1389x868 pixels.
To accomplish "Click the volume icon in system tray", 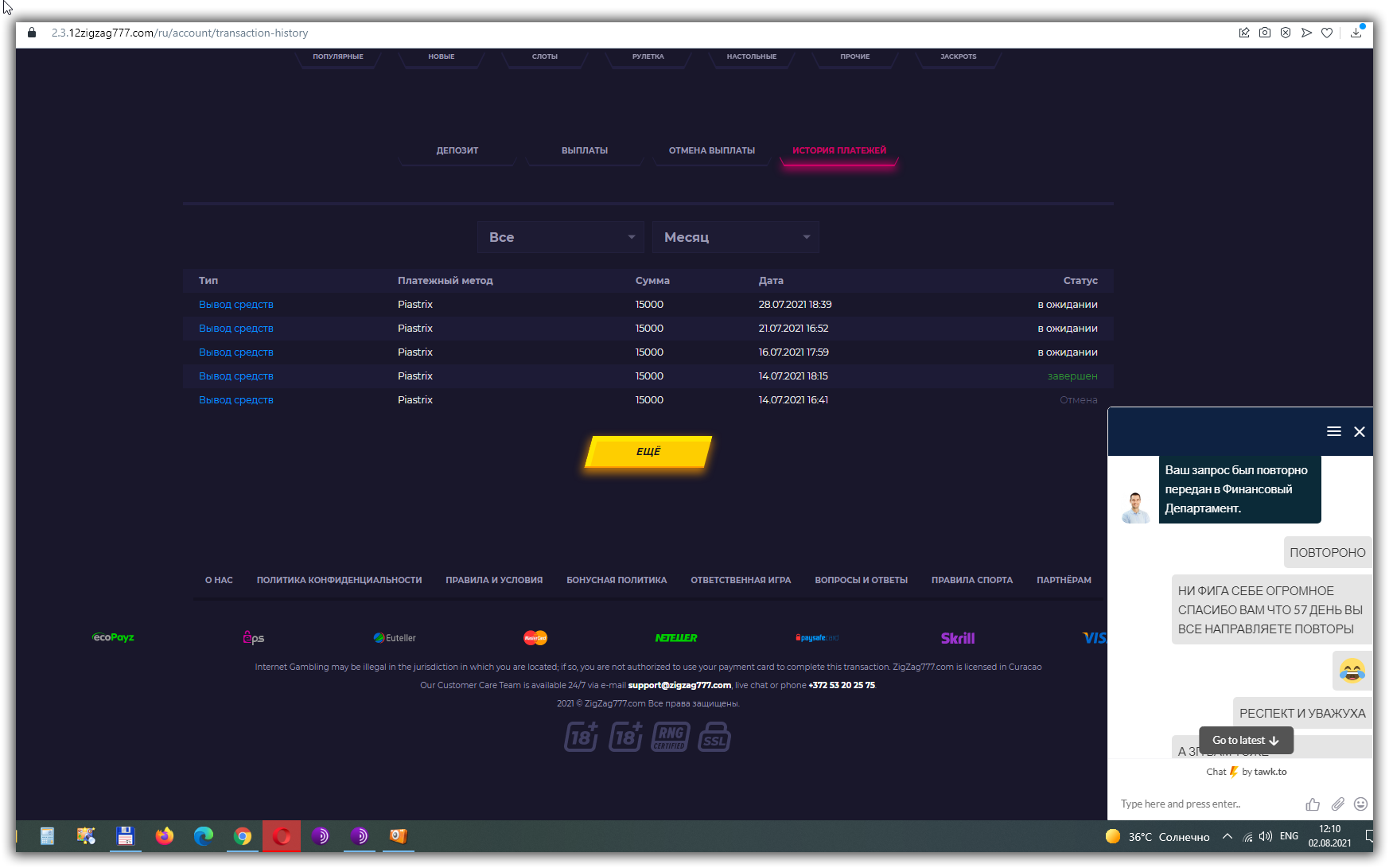I will click(1266, 836).
